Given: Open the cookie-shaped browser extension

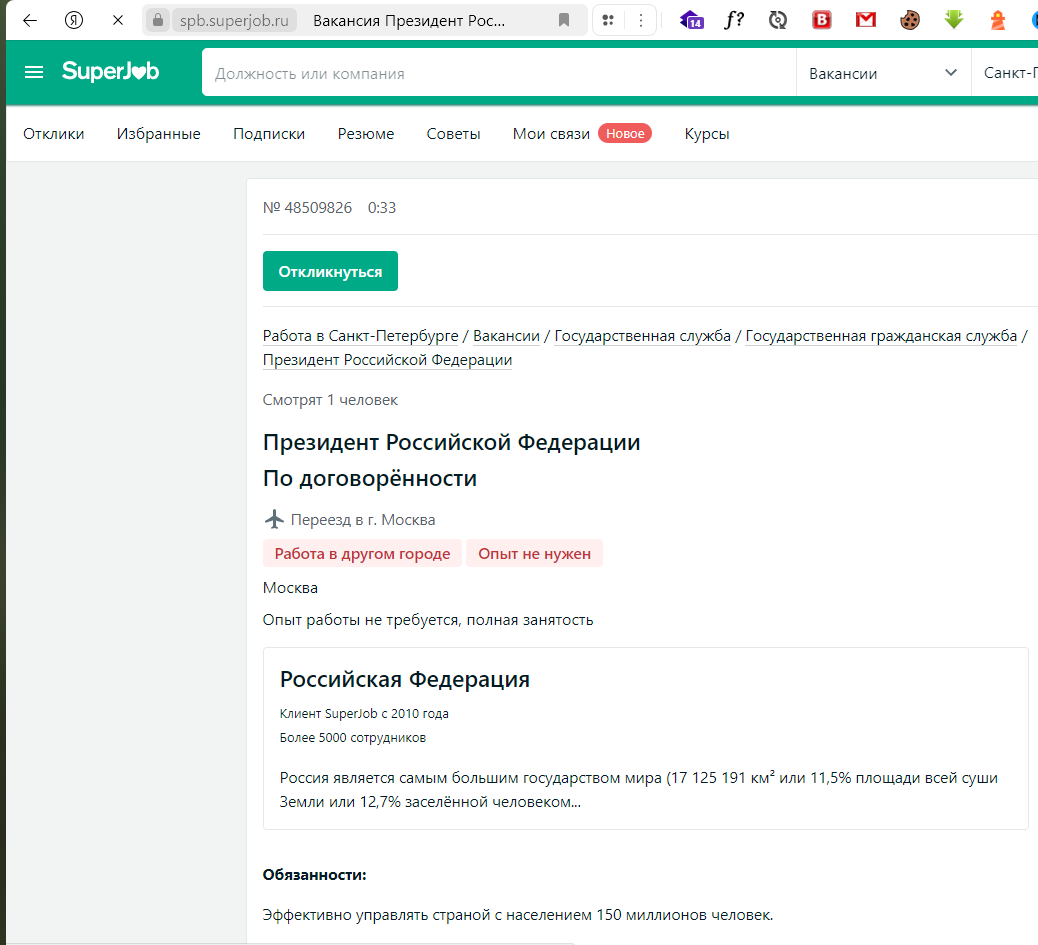Looking at the screenshot, I should tap(909, 19).
